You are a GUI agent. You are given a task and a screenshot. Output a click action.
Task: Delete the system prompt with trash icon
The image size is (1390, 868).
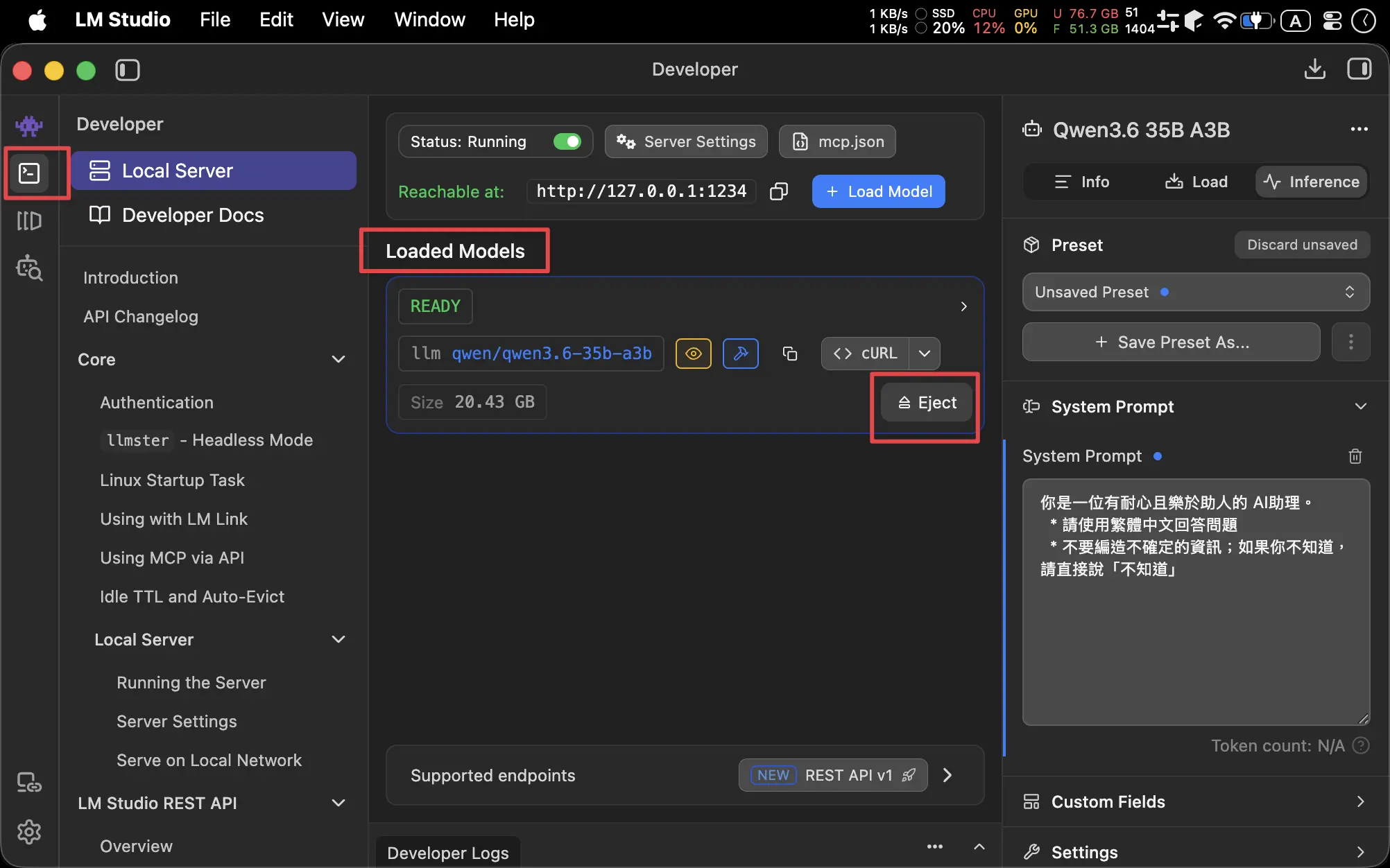(1355, 456)
